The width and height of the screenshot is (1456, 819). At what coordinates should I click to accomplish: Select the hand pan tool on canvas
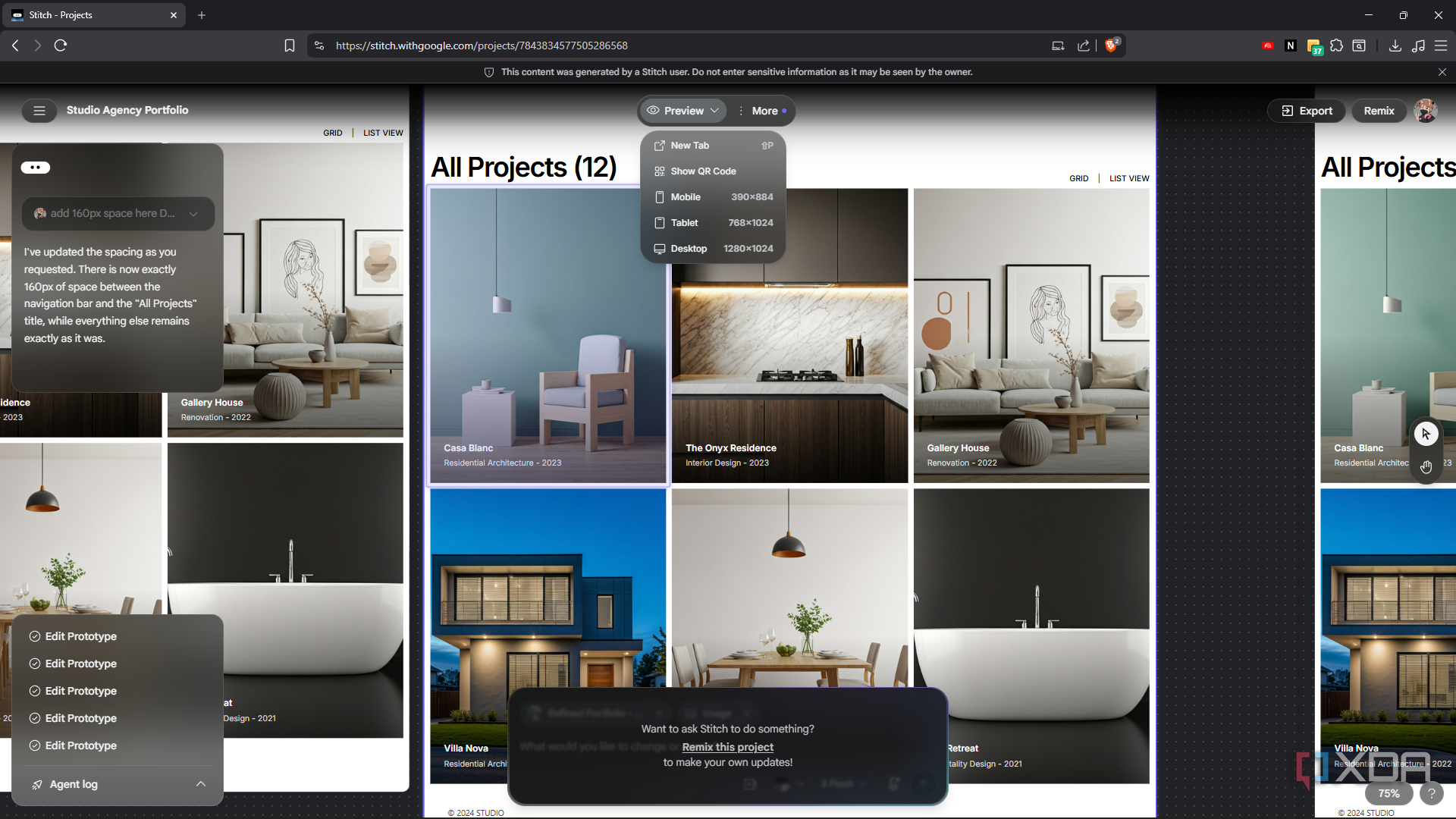(1426, 466)
